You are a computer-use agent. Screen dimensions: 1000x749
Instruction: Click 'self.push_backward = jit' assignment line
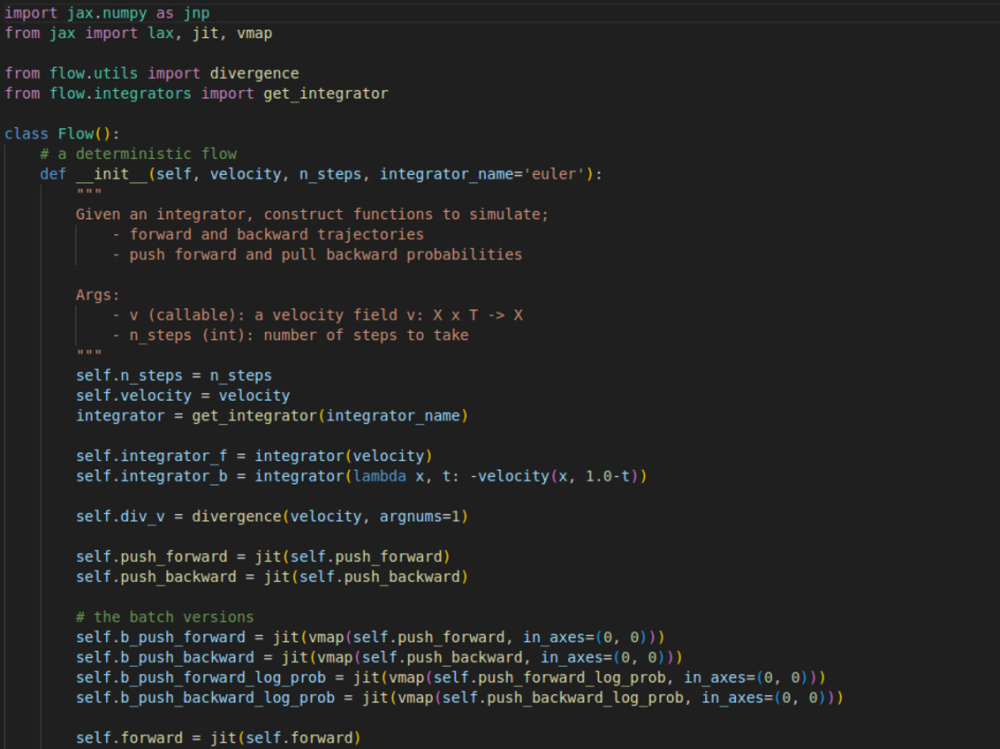pyautogui.click(x=272, y=577)
